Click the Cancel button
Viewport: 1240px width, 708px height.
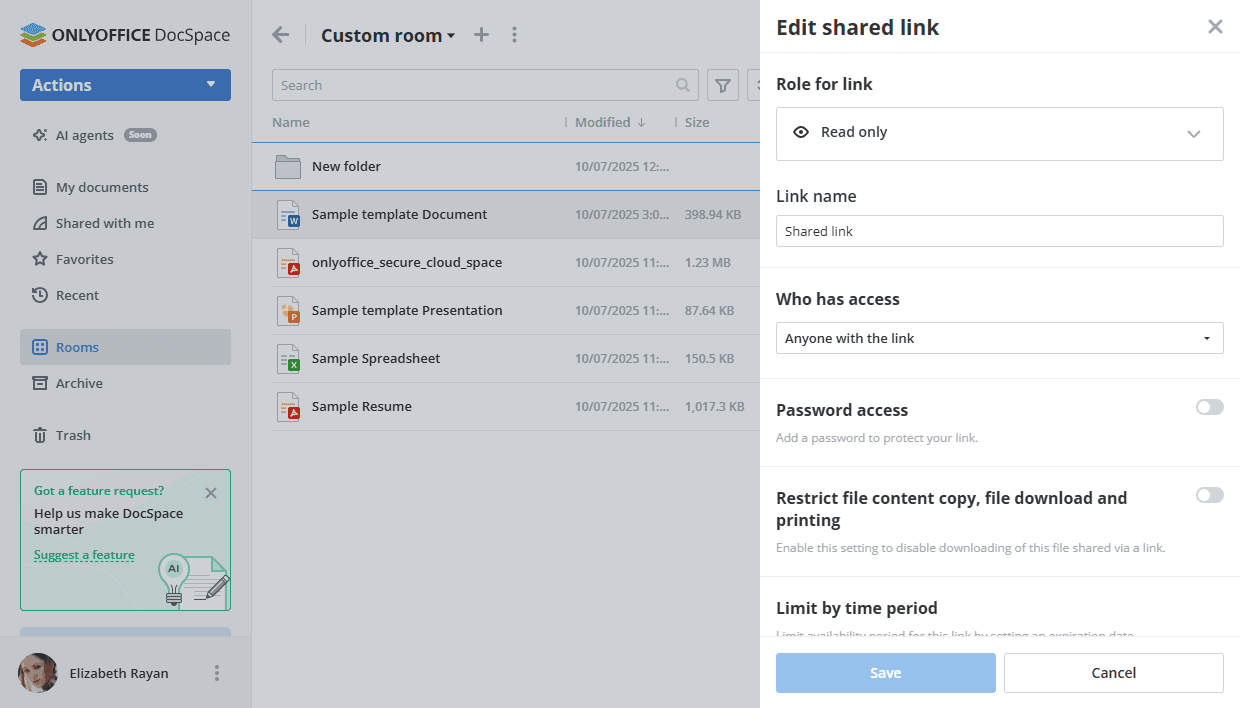pyautogui.click(x=1113, y=673)
